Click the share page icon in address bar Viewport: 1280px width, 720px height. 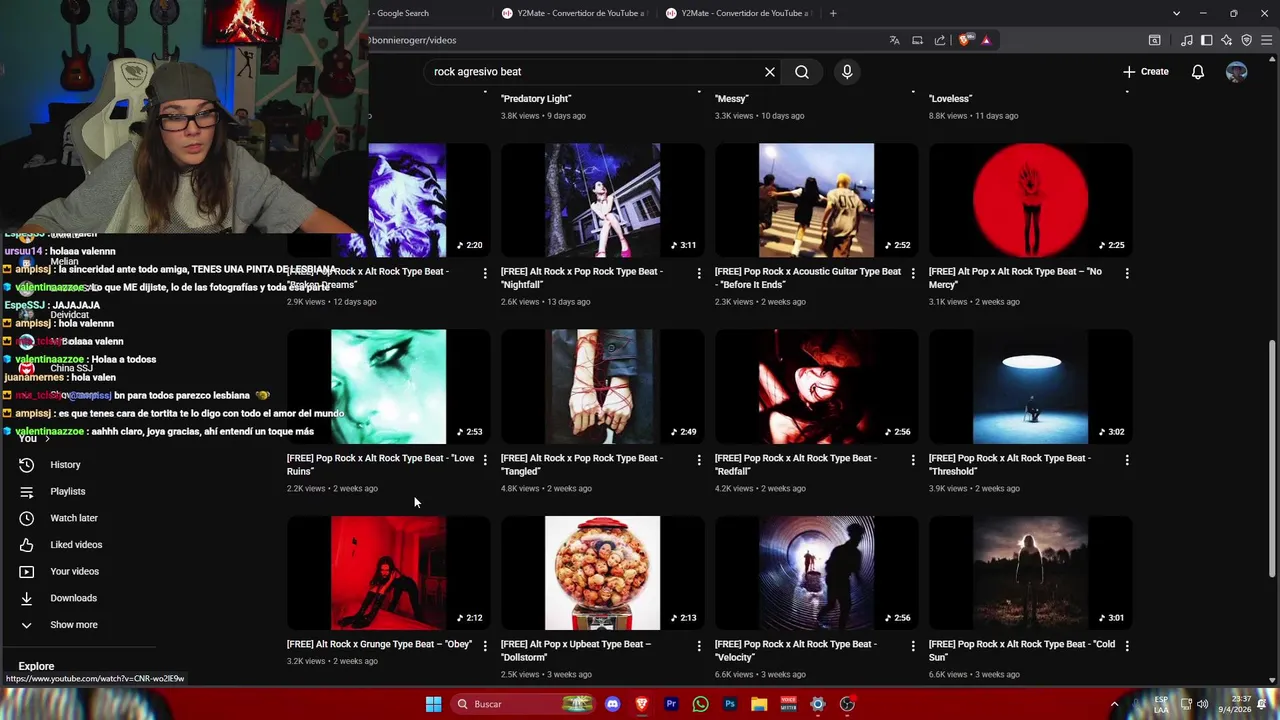[940, 40]
